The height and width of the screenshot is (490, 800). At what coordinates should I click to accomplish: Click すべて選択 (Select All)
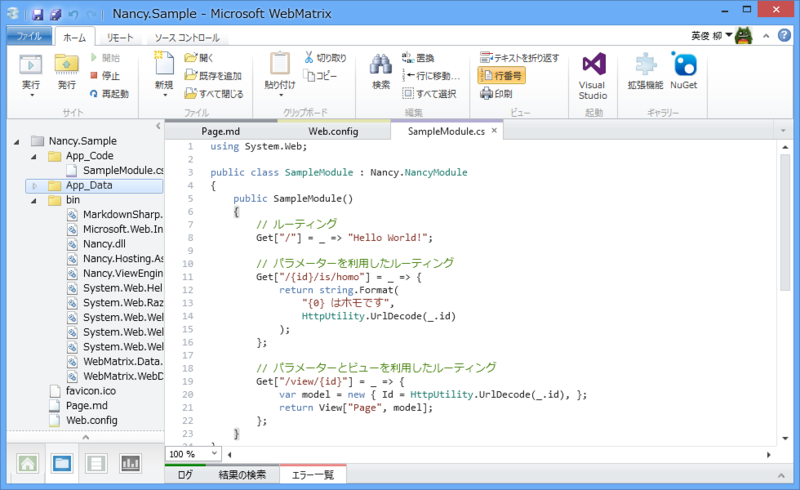click(430, 93)
